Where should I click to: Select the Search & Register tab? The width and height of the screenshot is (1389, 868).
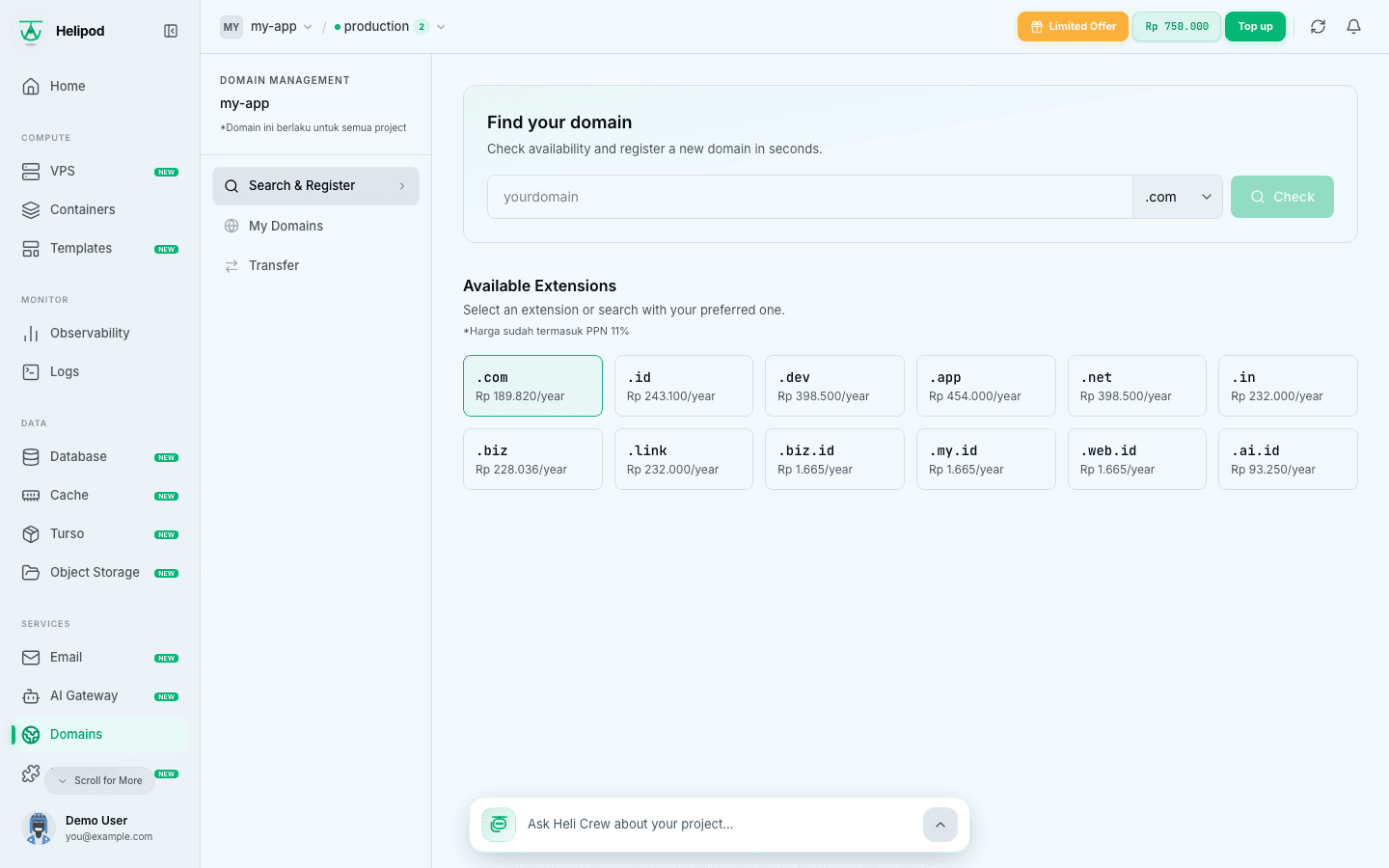click(x=315, y=186)
